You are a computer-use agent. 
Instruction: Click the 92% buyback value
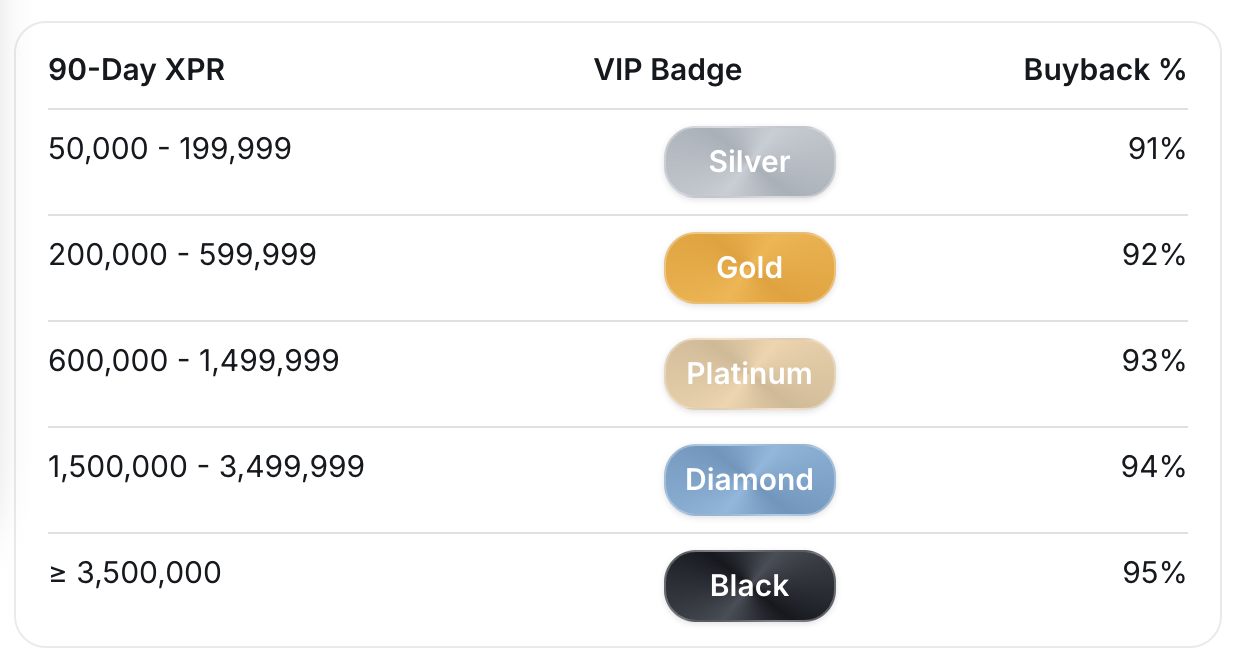point(1157,255)
